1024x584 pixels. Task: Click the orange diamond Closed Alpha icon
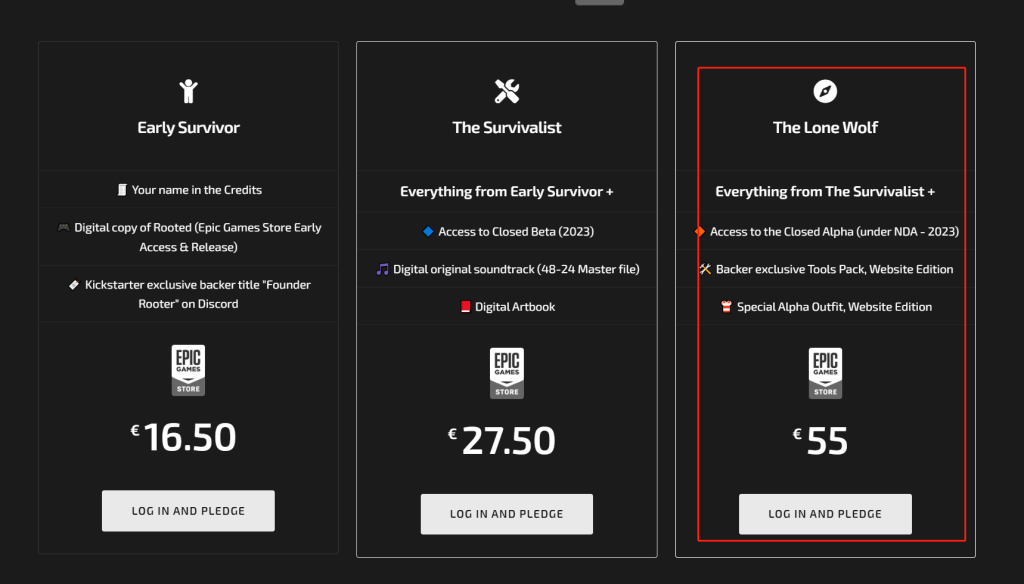point(699,231)
